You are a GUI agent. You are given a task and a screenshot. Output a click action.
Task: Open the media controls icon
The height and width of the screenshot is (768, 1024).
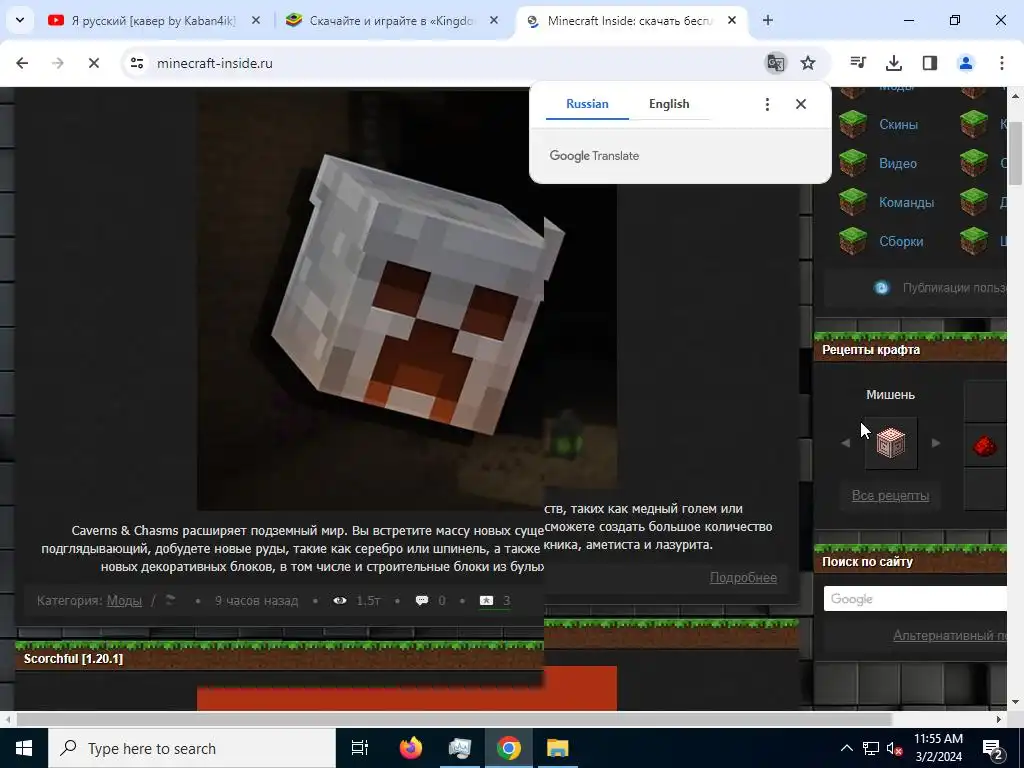coord(857,63)
